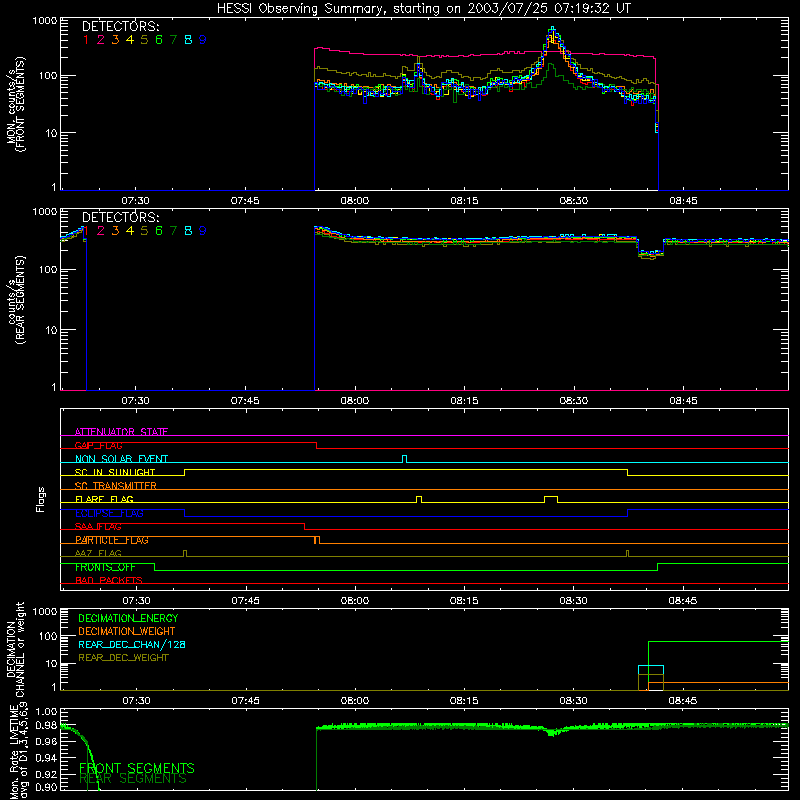800x800 pixels.
Task: Click the counts/s (REAR SEGMENTS) axis label
Action: pos(15,300)
